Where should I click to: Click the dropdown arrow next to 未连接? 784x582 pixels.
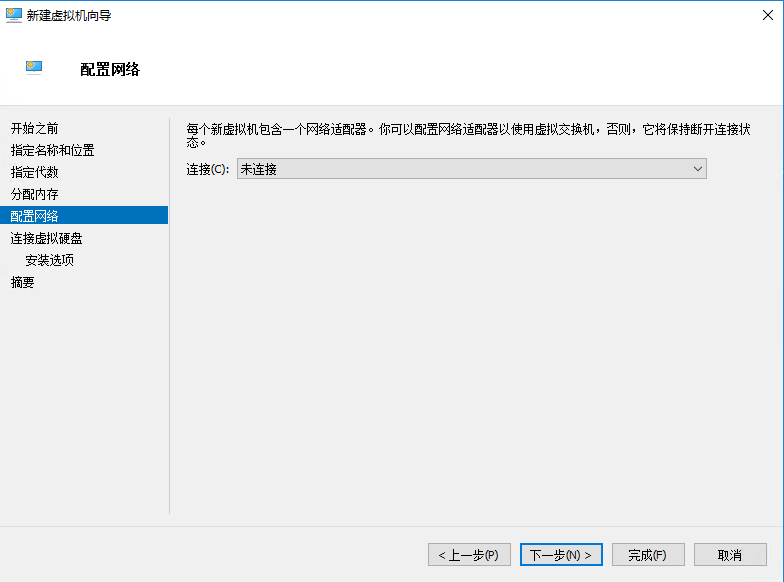click(698, 169)
